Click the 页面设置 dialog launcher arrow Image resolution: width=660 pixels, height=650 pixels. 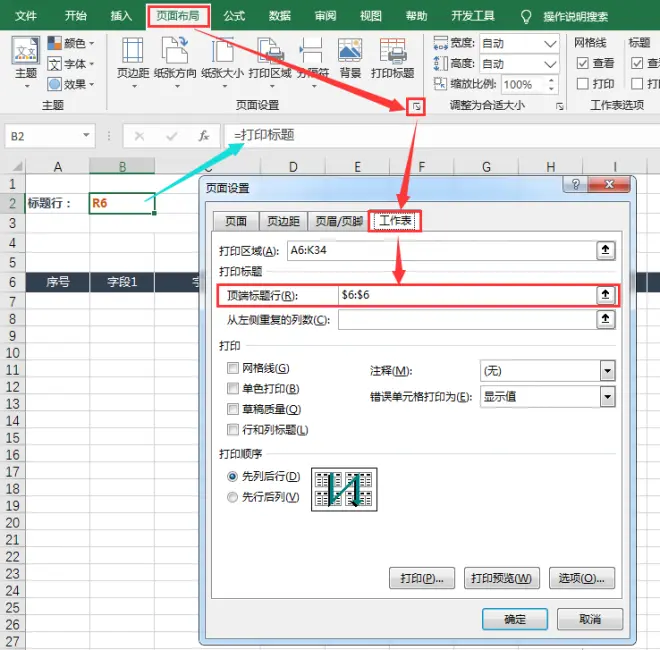416,107
